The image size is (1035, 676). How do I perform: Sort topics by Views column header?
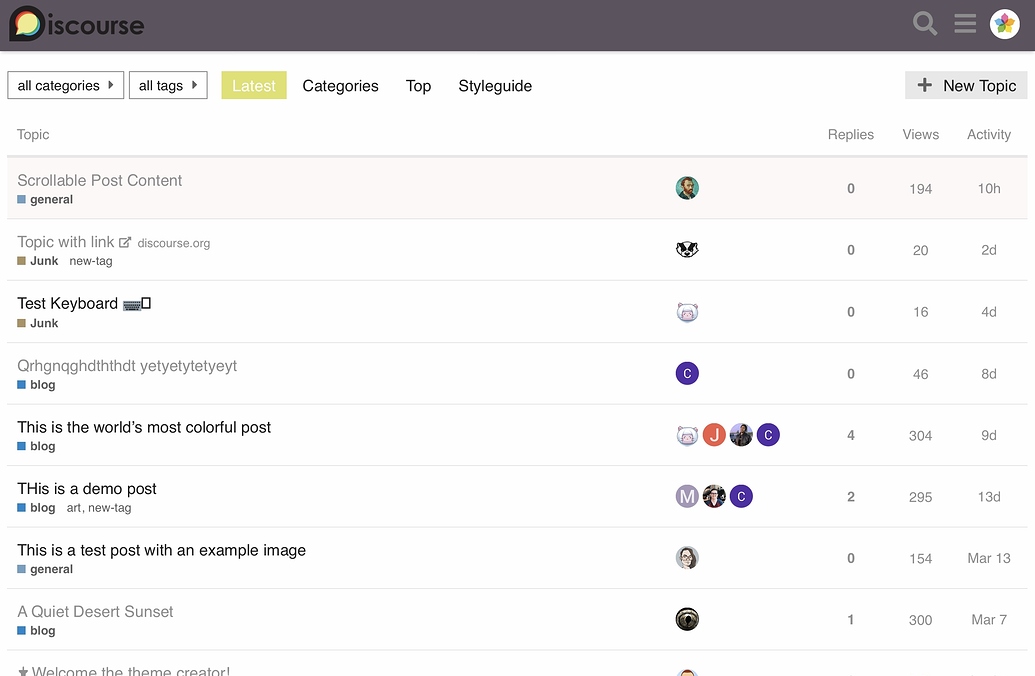click(x=920, y=134)
